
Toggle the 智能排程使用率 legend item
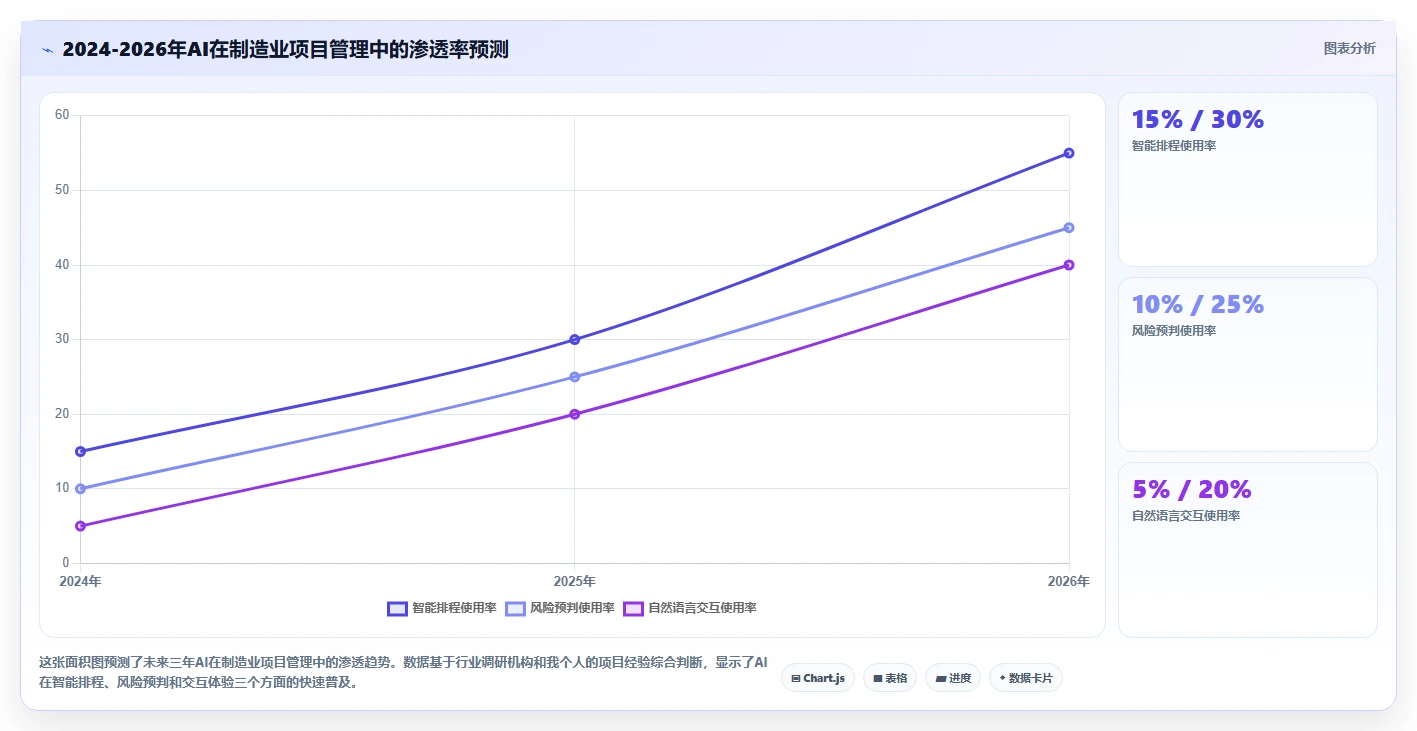coord(442,608)
